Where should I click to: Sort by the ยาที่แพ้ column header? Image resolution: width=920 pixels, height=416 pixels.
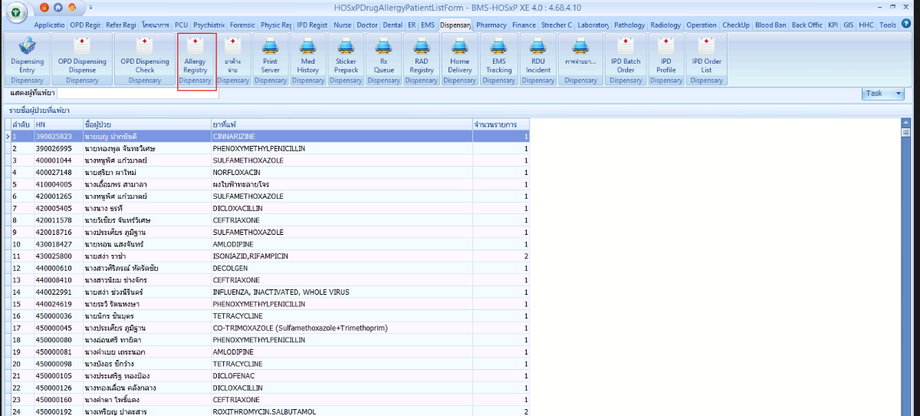point(341,124)
